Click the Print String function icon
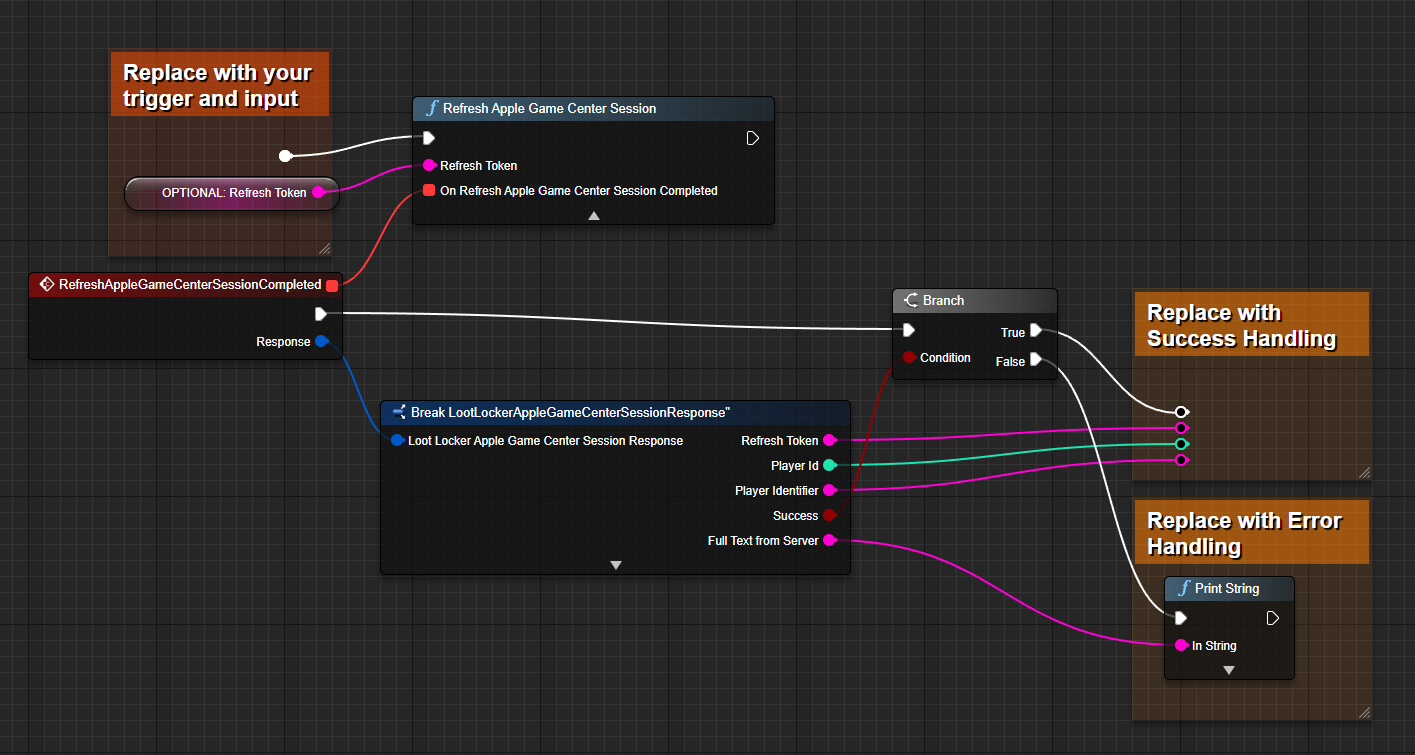Viewport: 1415px width, 755px height. (x=1184, y=588)
